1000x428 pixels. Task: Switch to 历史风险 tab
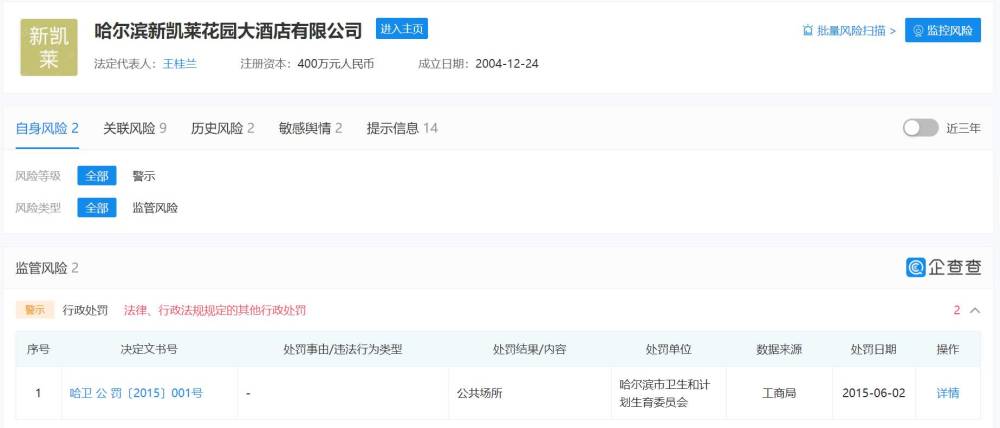point(223,128)
